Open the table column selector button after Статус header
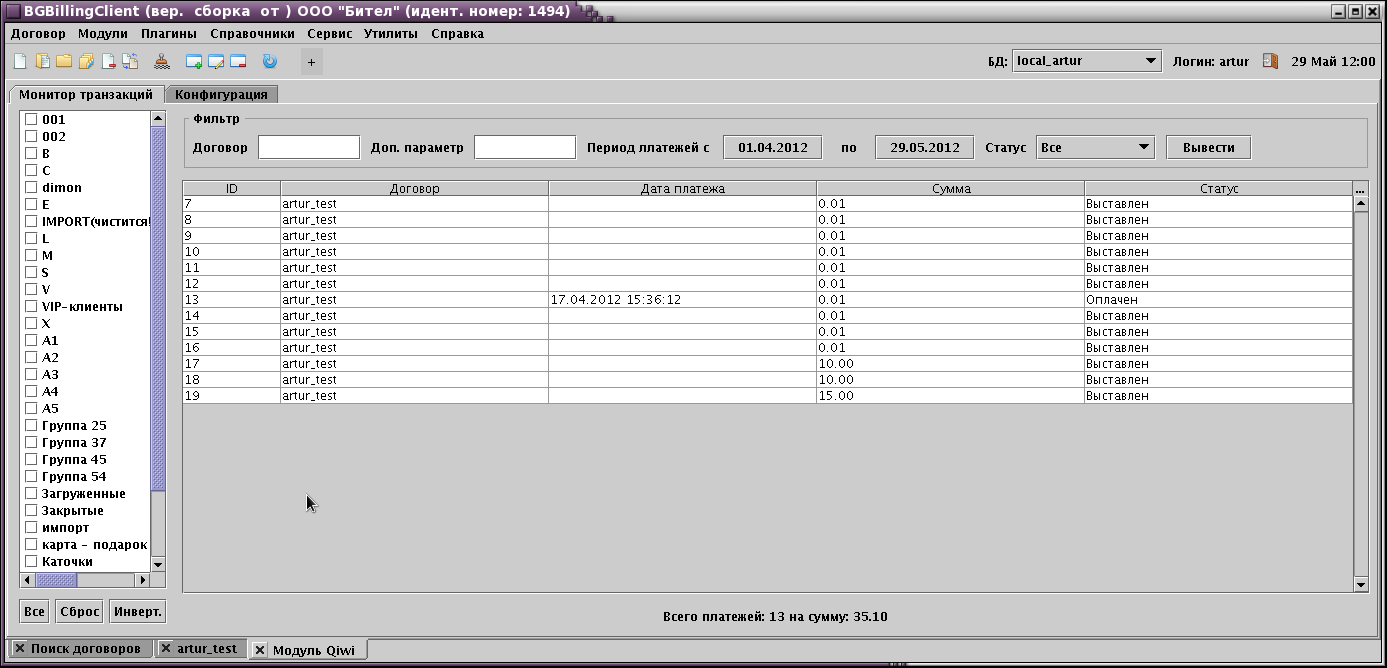This screenshot has height=668, width=1387. 1360,189
